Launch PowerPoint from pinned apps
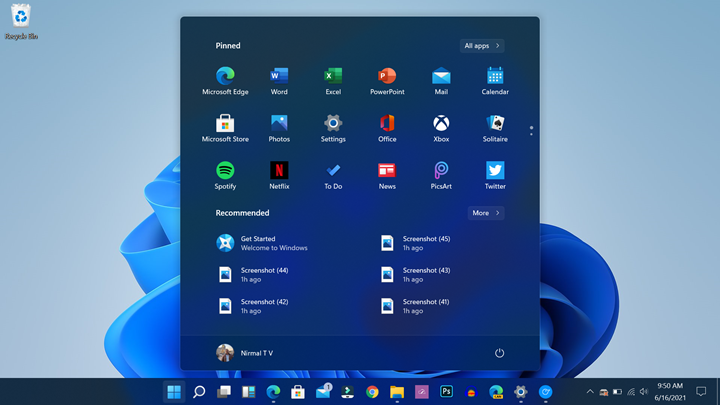Screen dimensions: 720x405 click(x=387, y=81)
